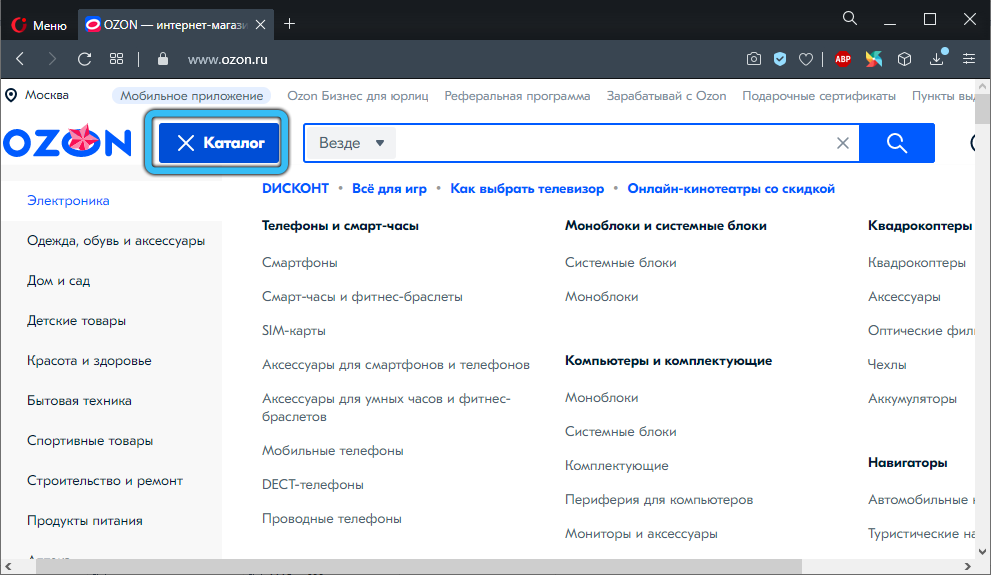Image resolution: width=991 pixels, height=575 pixels.
Task: Open the Opera Меню button
Action: click(39, 25)
